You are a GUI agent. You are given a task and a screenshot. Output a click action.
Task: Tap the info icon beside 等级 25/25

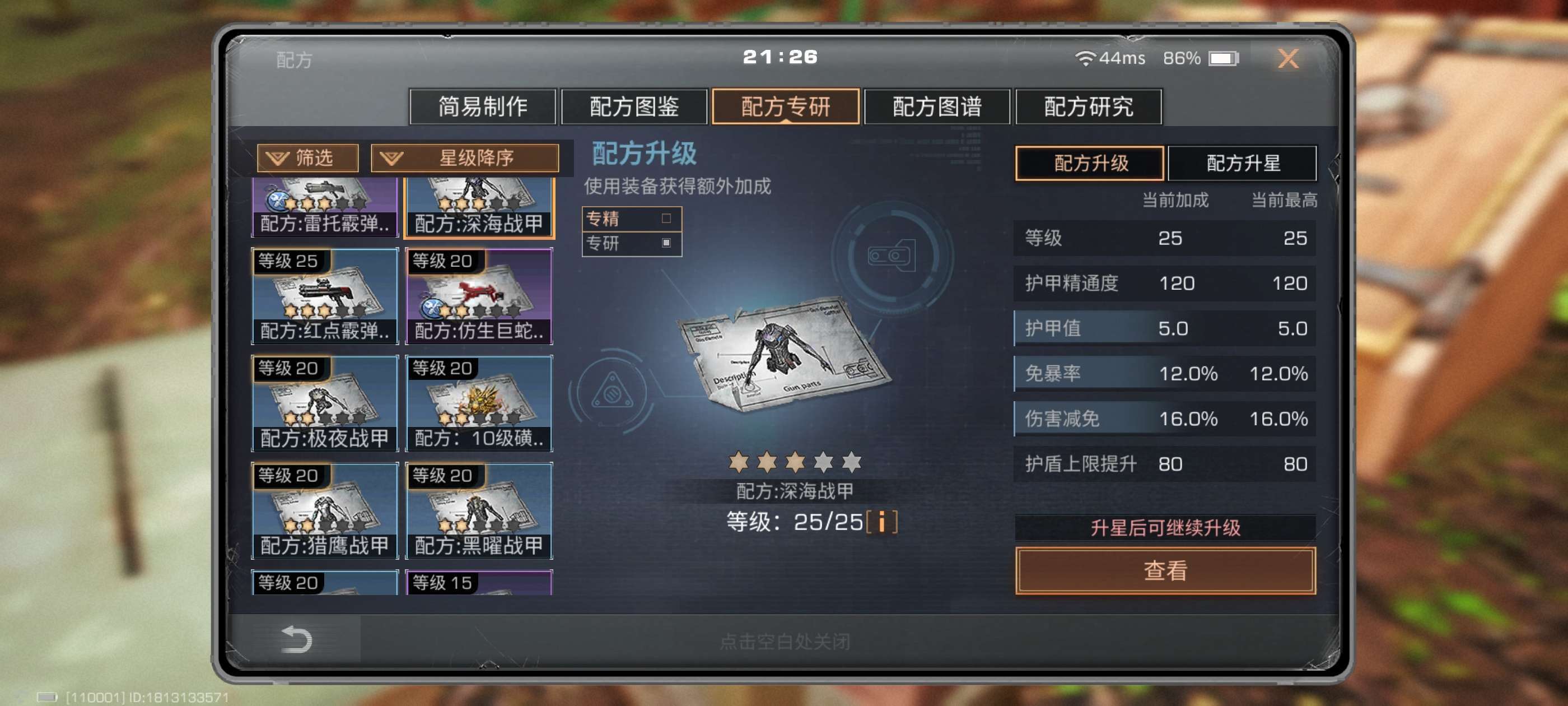click(x=881, y=522)
